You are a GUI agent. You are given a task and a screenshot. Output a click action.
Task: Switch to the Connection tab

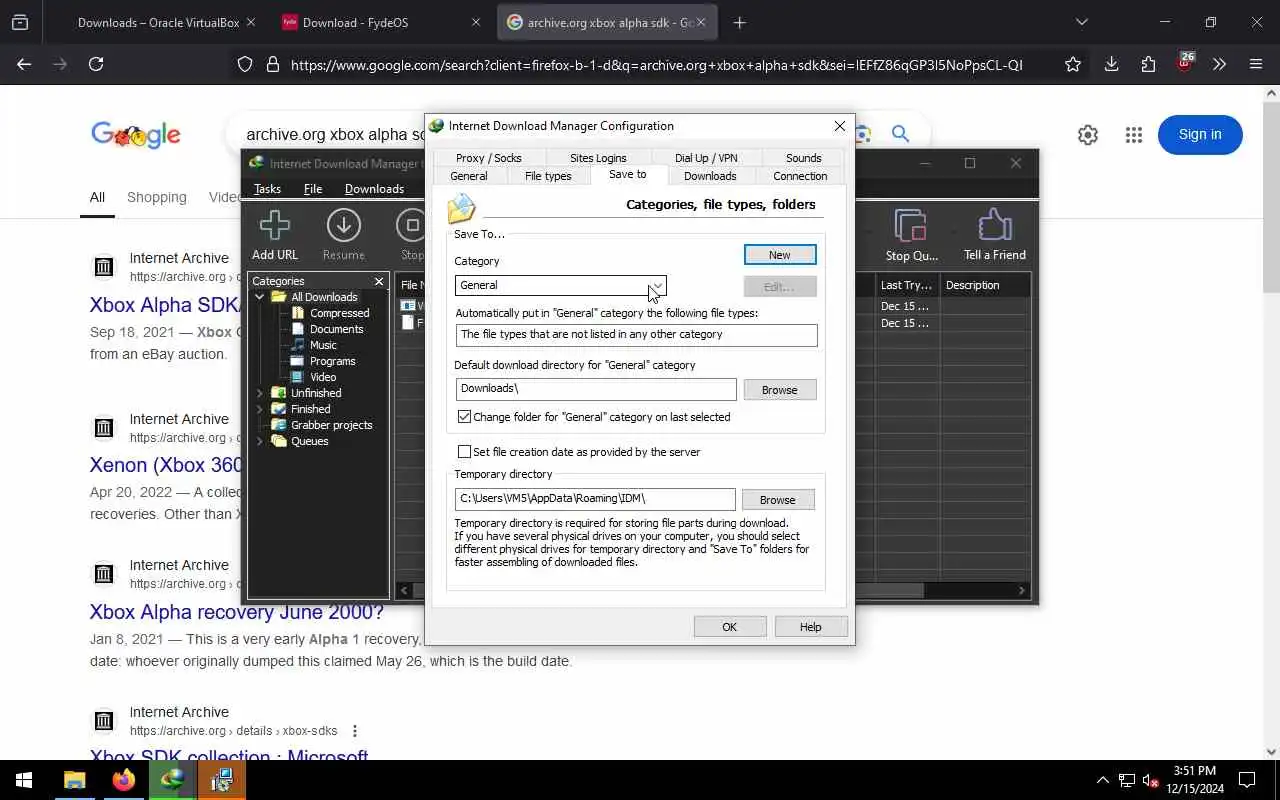[x=800, y=176]
